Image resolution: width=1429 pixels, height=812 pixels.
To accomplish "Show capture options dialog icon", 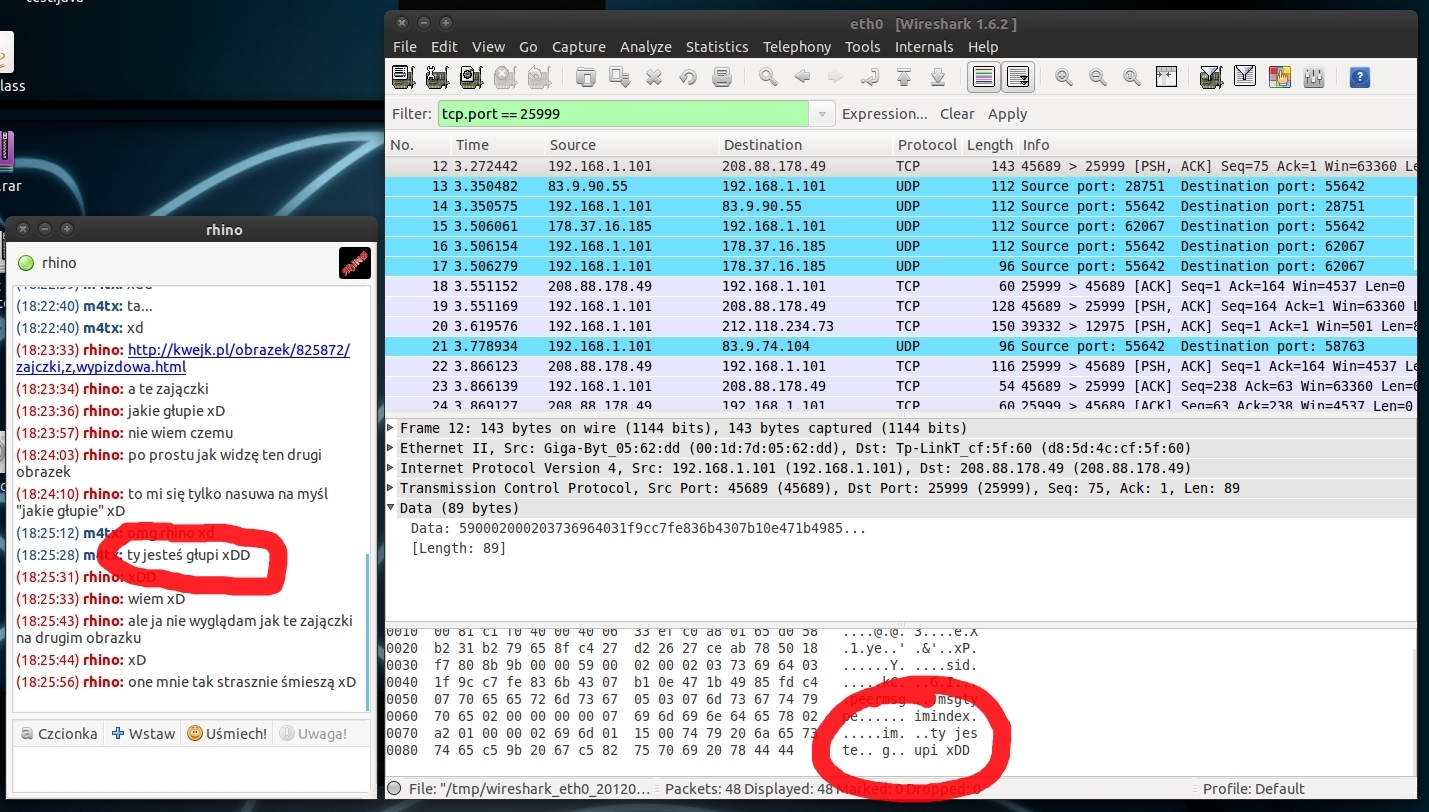I will 437,77.
